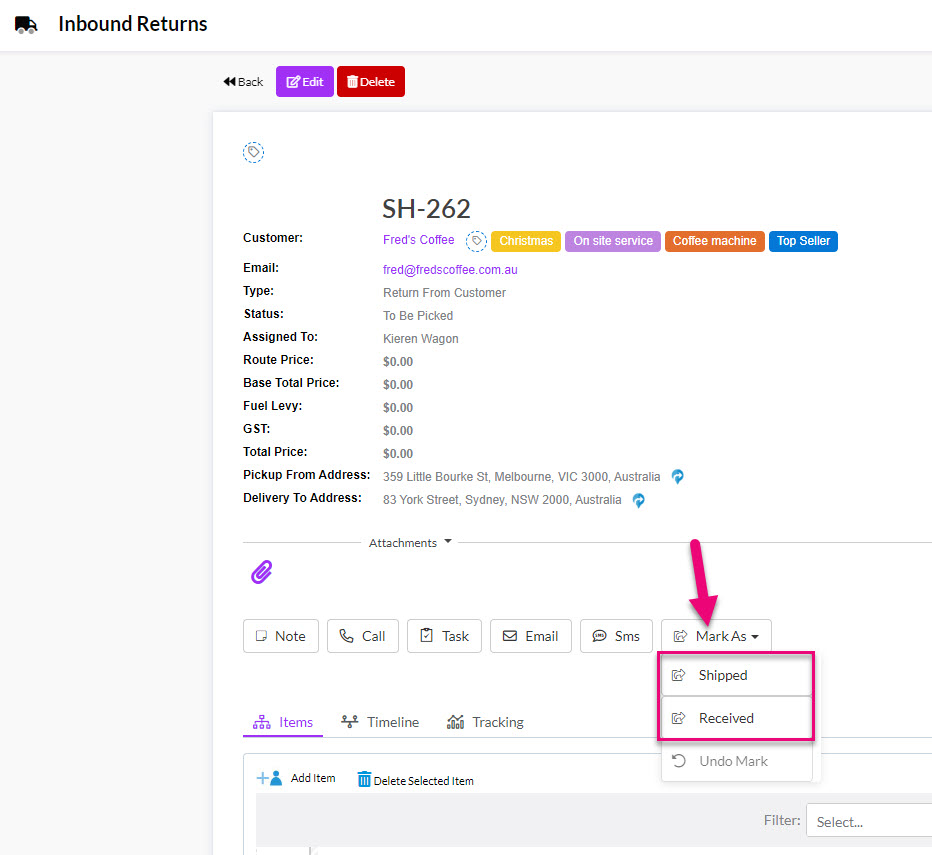Select Shipped from Mark As menu

click(x=736, y=675)
